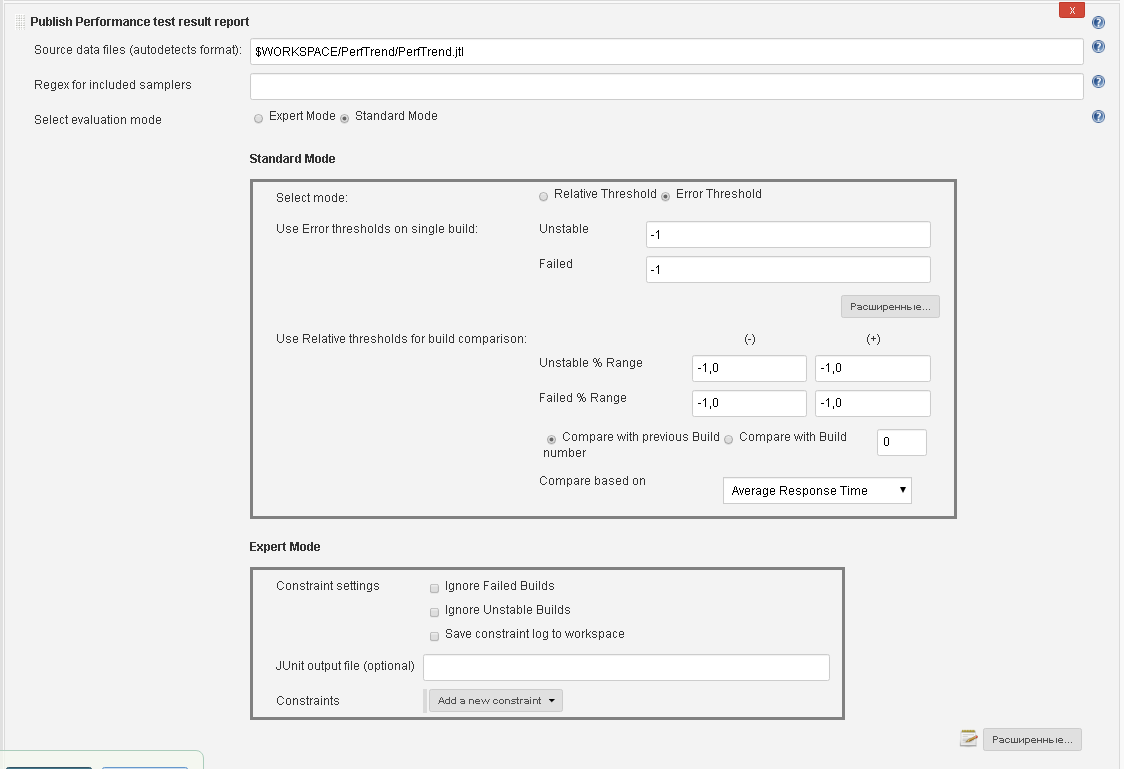Click the Compare based on label
The width and height of the screenshot is (1124, 769).
pyautogui.click(x=592, y=481)
